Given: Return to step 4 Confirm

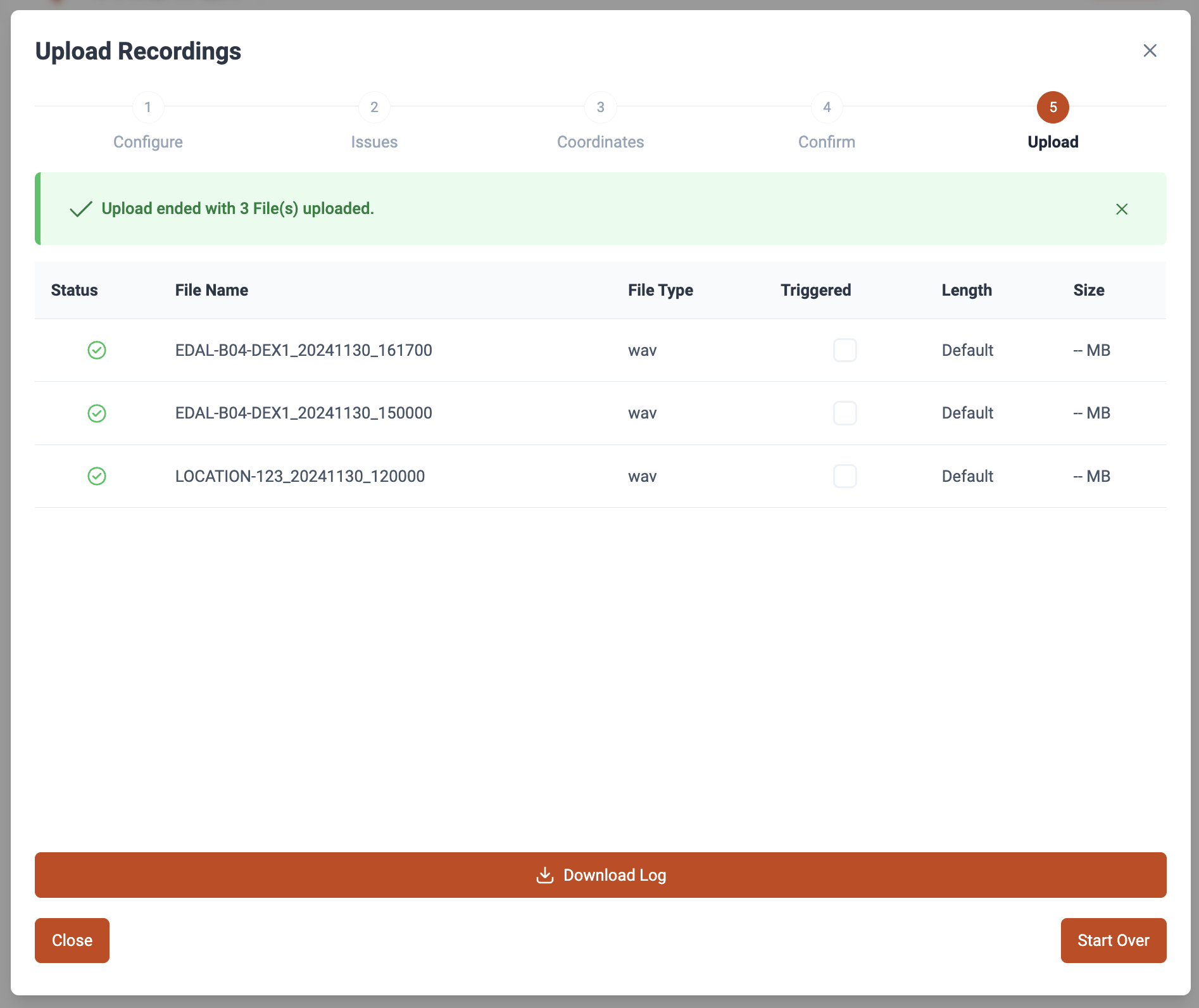Looking at the screenshot, I should click(x=826, y=108).
